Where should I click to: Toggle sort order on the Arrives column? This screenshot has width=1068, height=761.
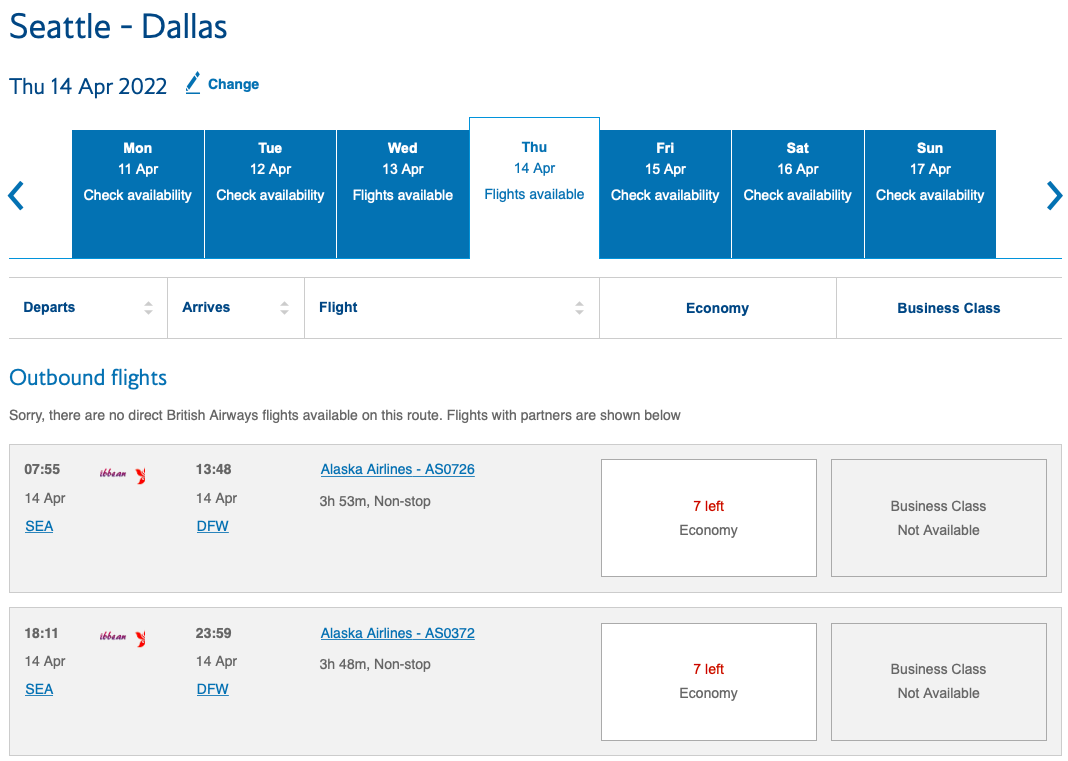click(x=284, y=307)
